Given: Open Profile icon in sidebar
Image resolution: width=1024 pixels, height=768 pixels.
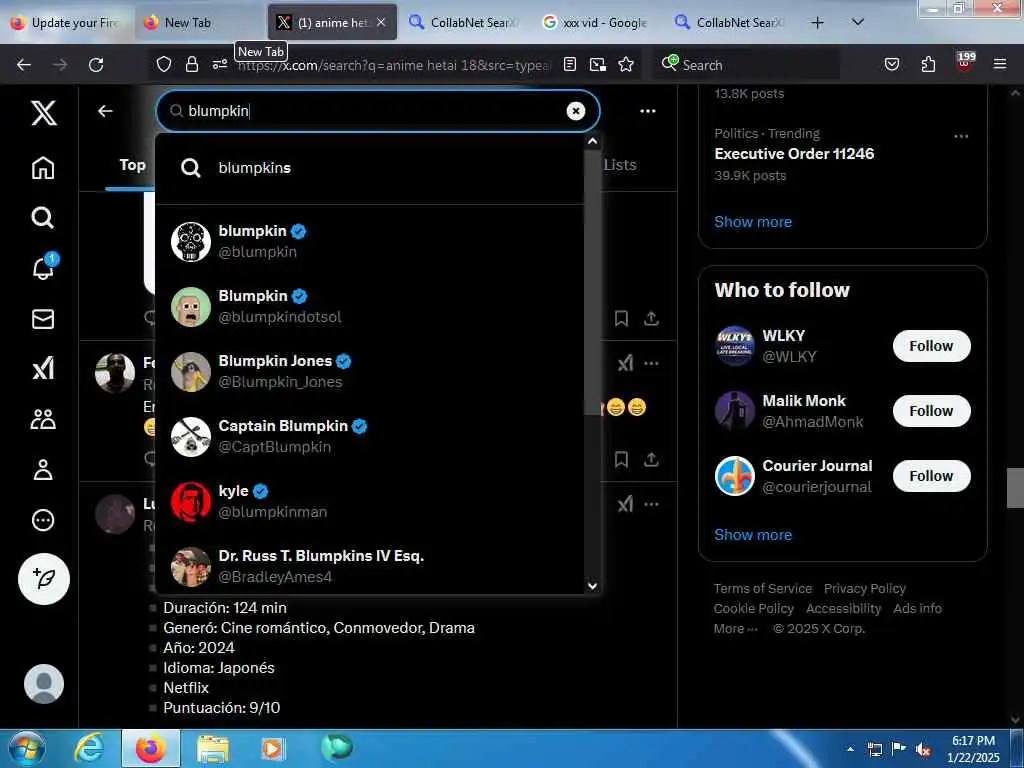Looking at the screenshot, I should [43, 470].
